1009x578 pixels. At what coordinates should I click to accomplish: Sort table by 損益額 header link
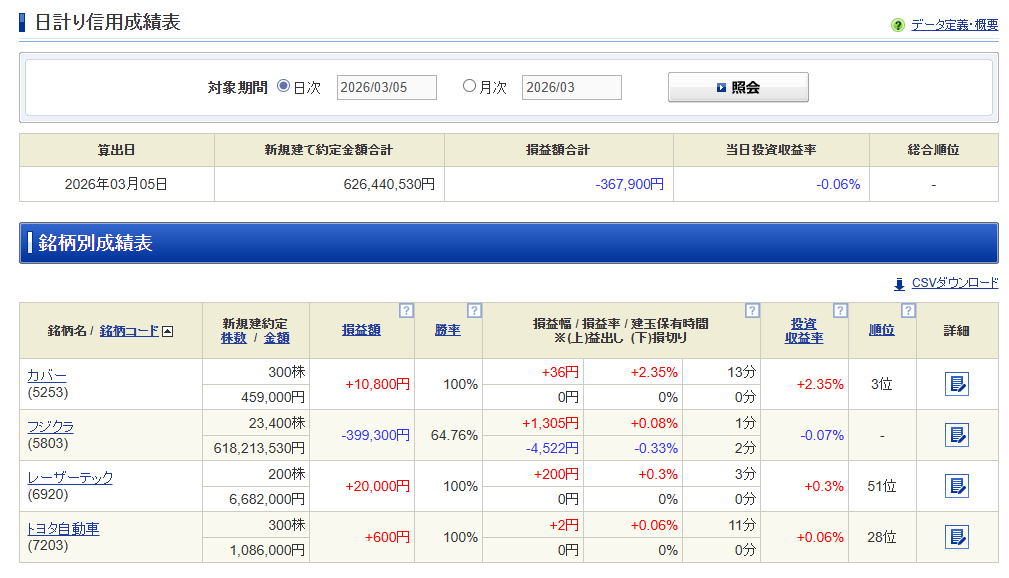361,330
